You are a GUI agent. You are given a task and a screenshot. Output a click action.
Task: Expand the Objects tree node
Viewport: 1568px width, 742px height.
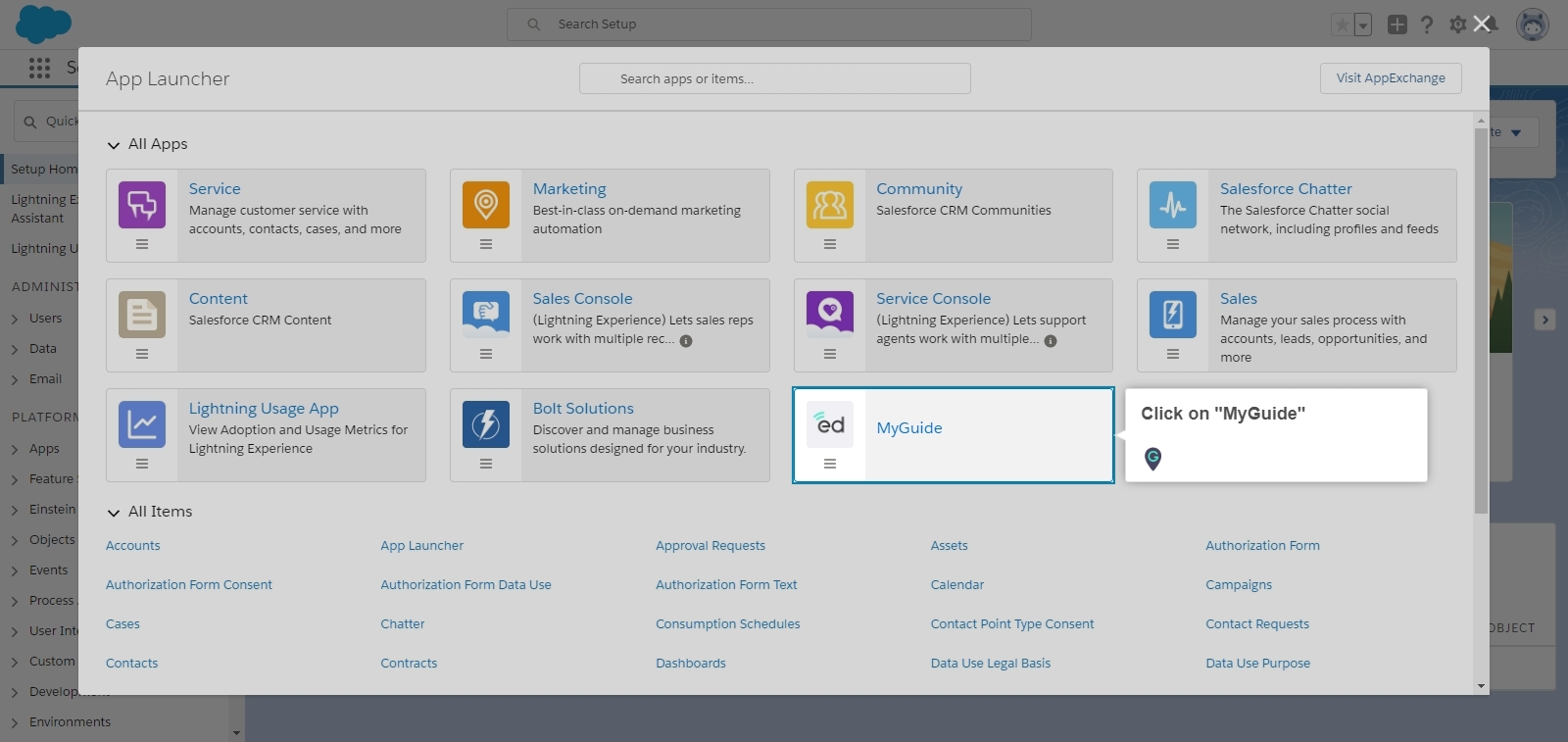[x=15, y=540]
